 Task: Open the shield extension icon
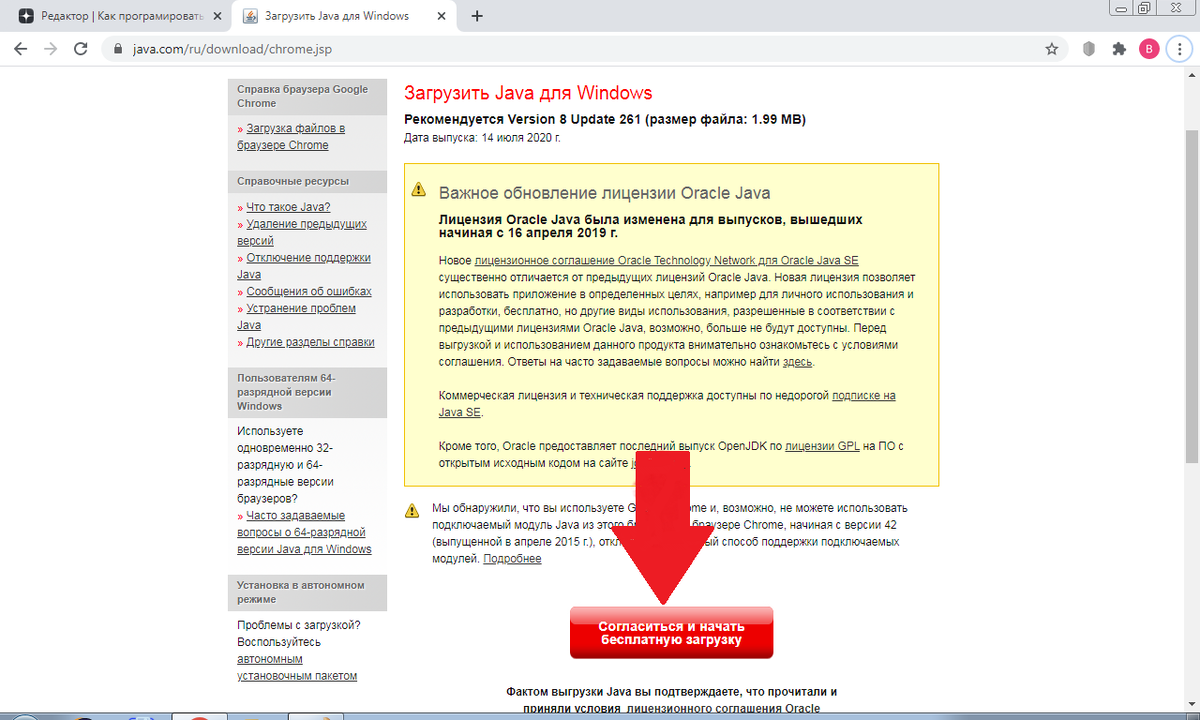click(x=1090, y=48)
